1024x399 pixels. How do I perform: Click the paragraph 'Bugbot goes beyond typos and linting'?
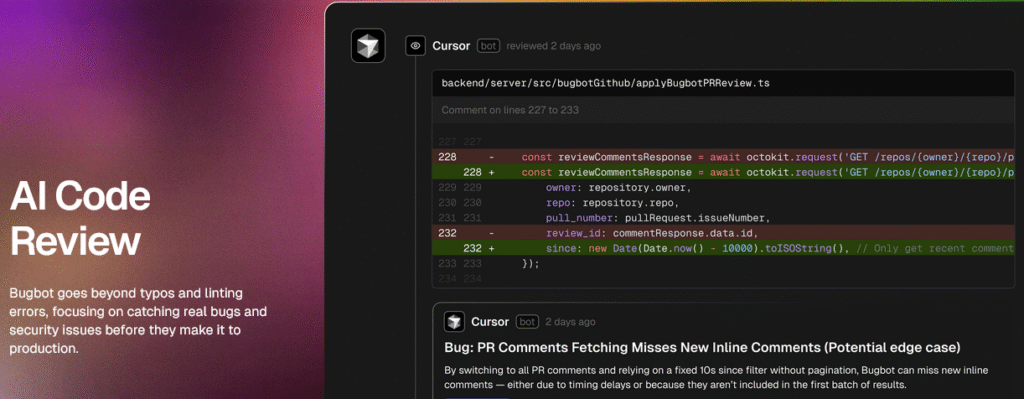(138, 321)
